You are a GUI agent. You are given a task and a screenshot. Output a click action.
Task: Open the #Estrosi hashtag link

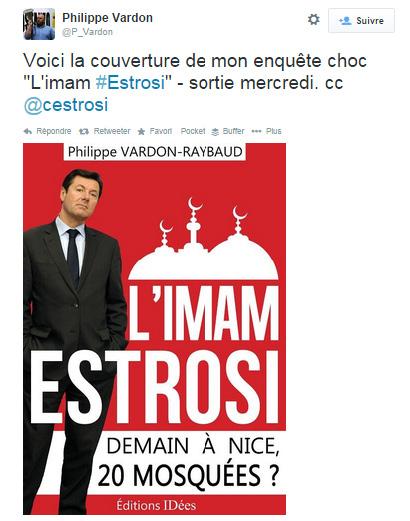click(x=131, y=83)
